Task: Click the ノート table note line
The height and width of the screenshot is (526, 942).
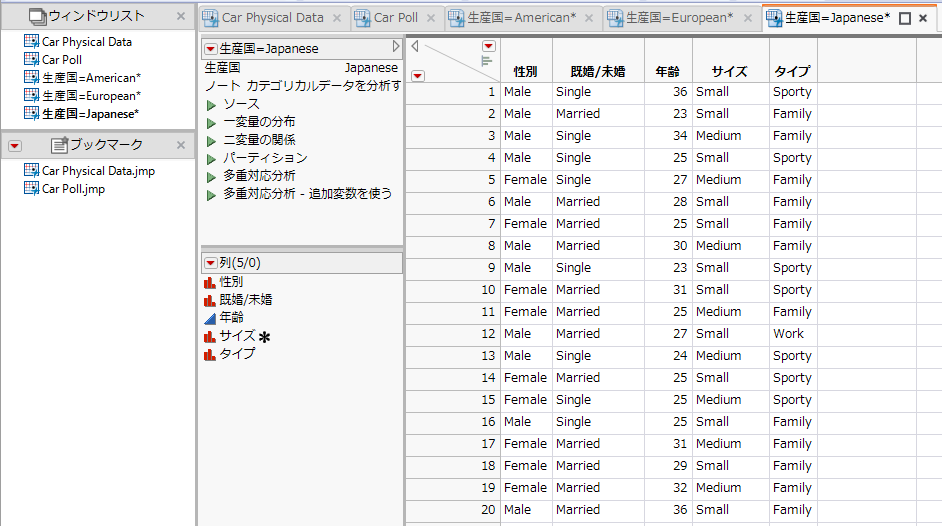Action: [302, 86]
